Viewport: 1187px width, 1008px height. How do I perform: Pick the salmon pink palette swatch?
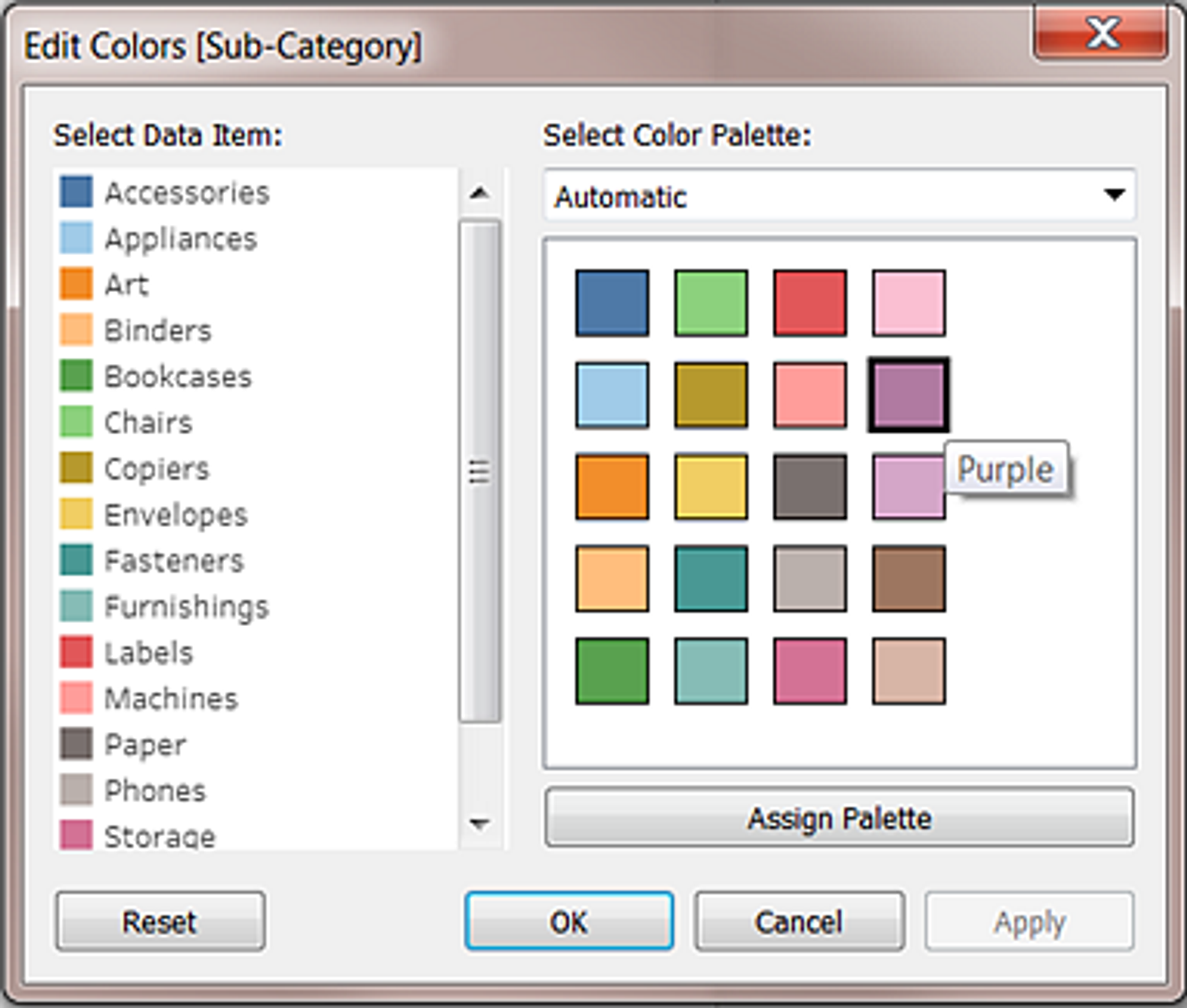click(x=810, y=395)
